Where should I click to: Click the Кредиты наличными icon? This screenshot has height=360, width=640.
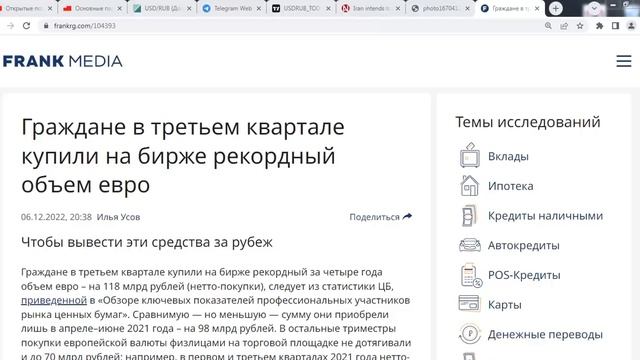469,216
